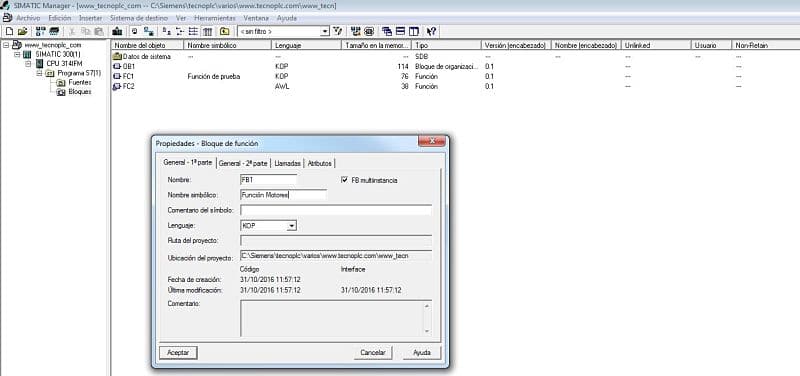Screen dimensions: 800x376
Task: Select Bloques in the project tree
Action: pyautogui.click(x=80, y=92)
